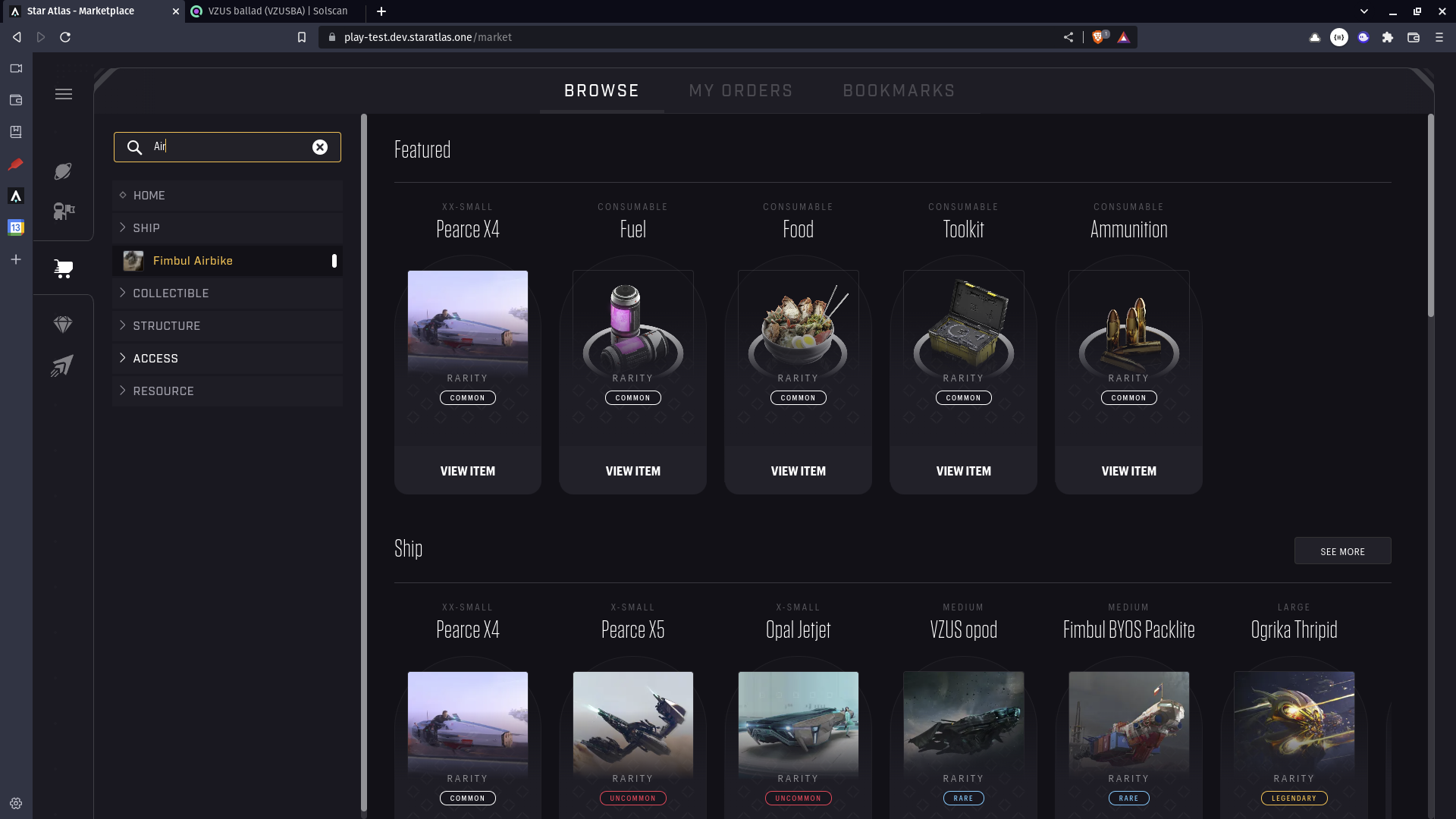Open Brave Rewards triangle icon

point(1124,37)
